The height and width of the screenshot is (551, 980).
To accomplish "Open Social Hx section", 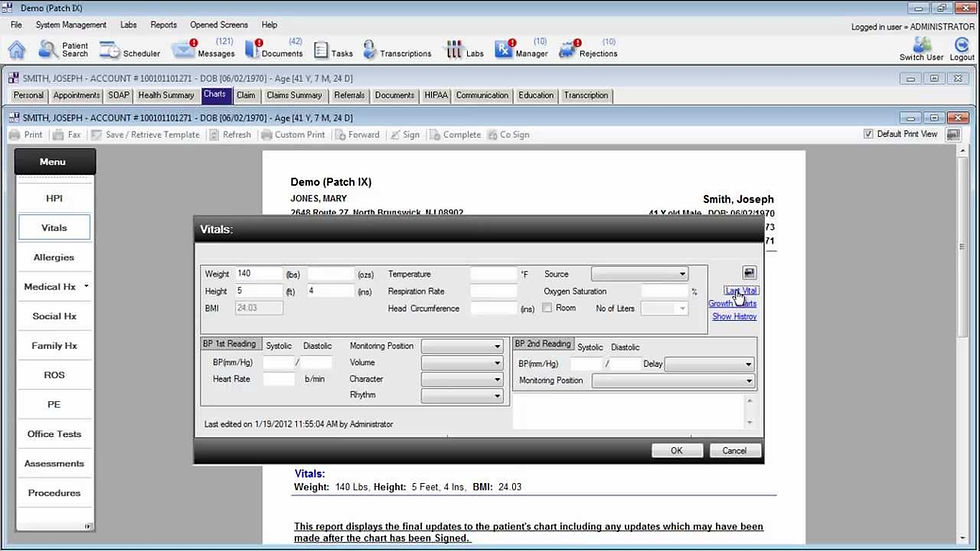I will (x=54, y=316).
